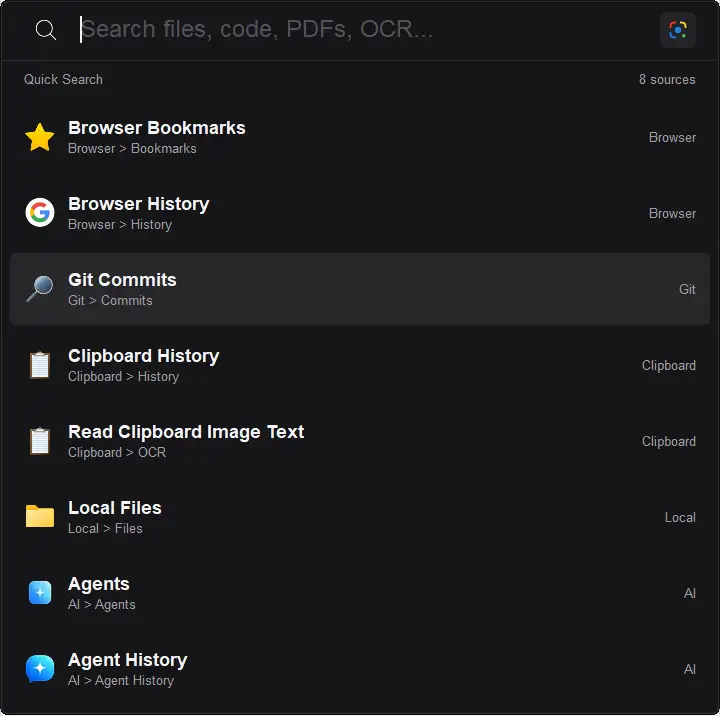
Task: Click the magnifying glass Git Commits icon
Action: tap(40, 289)
